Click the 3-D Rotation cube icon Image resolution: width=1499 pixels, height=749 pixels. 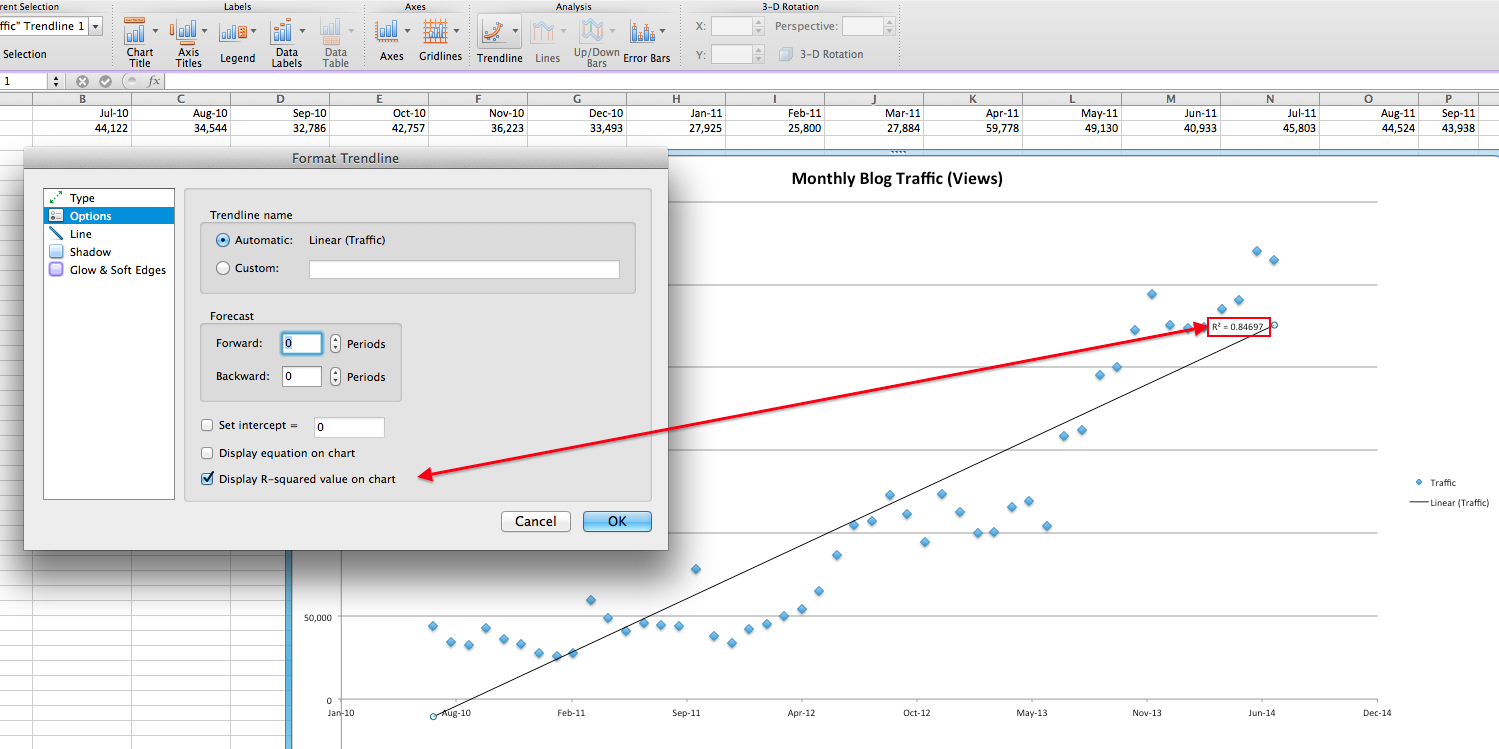coord(786,54)
